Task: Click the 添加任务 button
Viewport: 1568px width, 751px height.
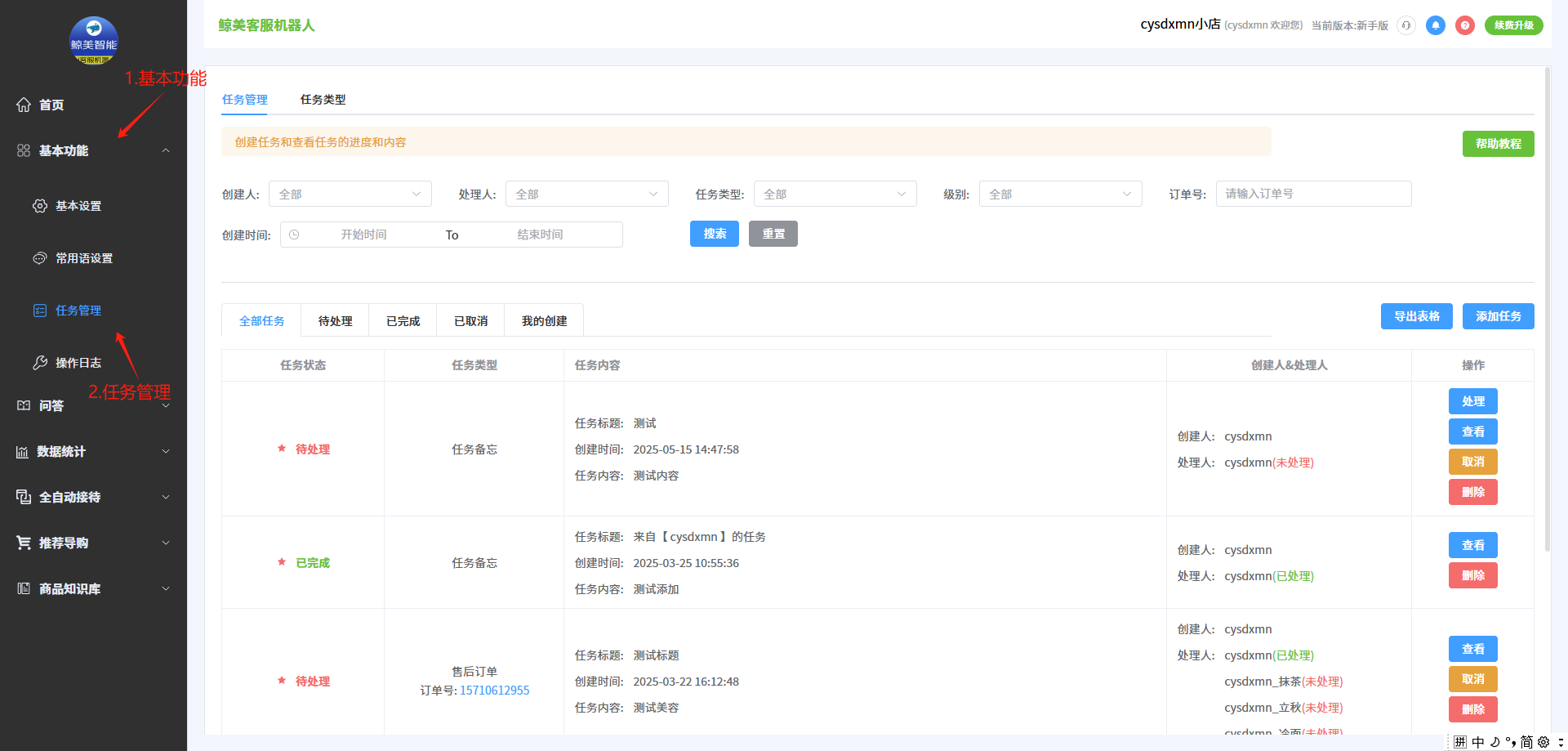Action: 1498,316
